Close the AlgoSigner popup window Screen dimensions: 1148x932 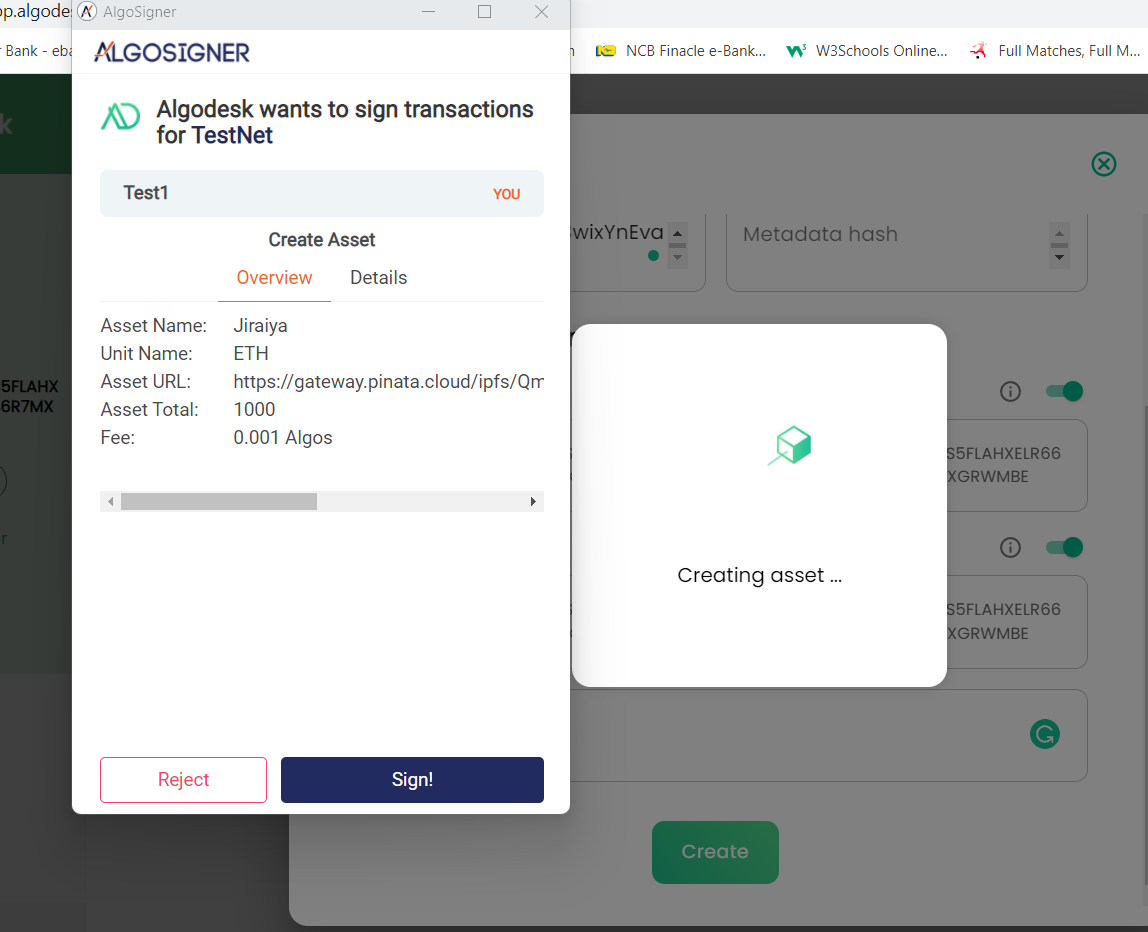(x=541, y=12)
